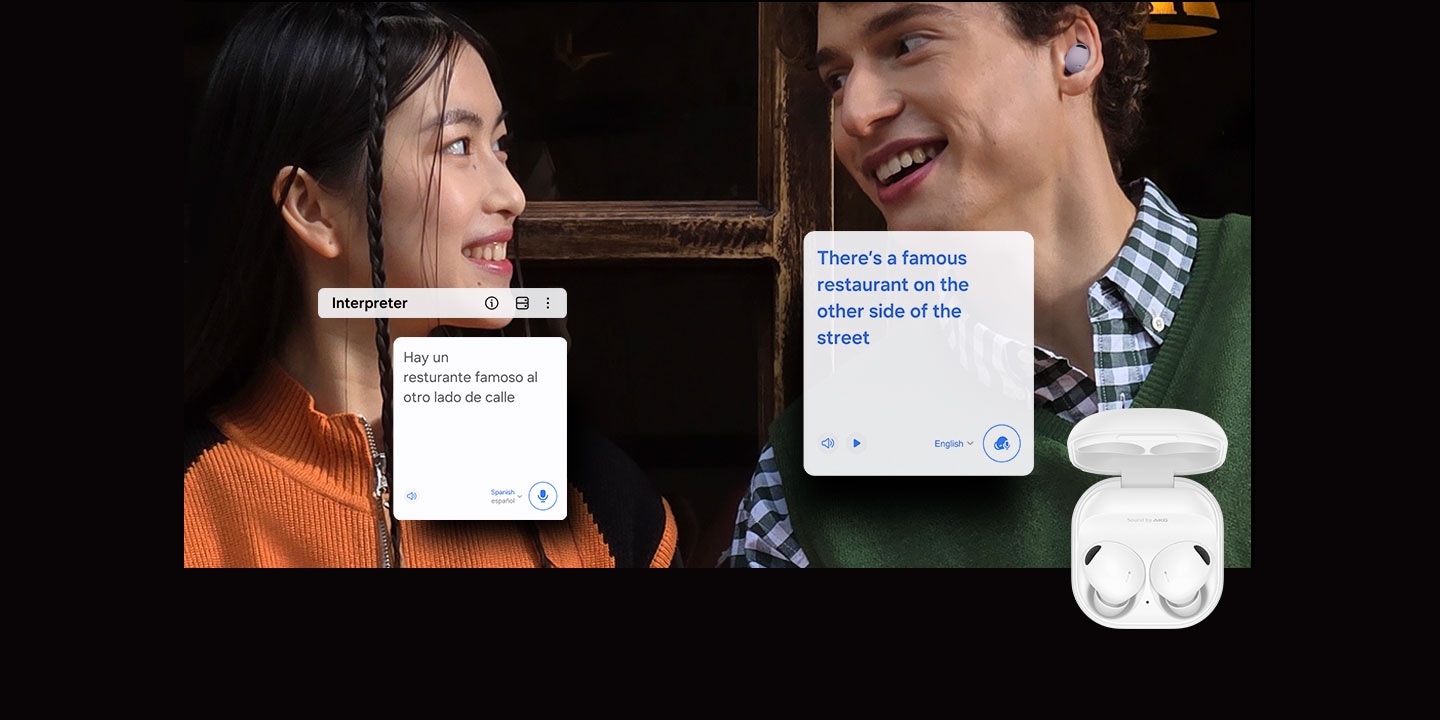This screenshot has width=1440, height=720.
Task: Open the Interpreter three-dot more options menu
Action: pos(548,303)
